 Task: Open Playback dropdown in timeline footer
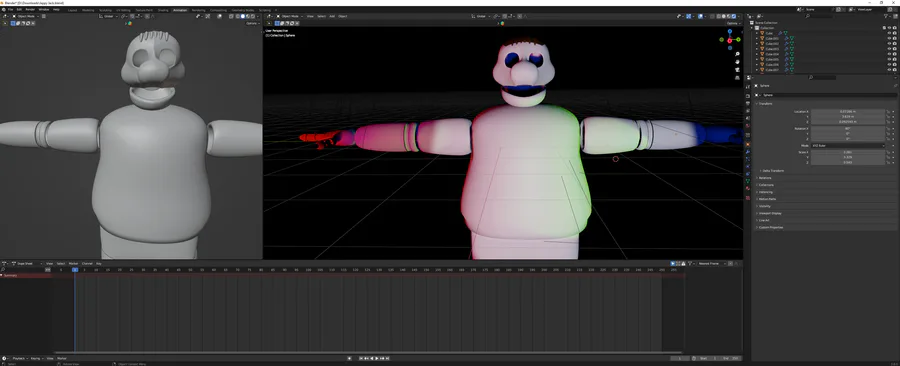pyautogui.click(x=19, y=359)
